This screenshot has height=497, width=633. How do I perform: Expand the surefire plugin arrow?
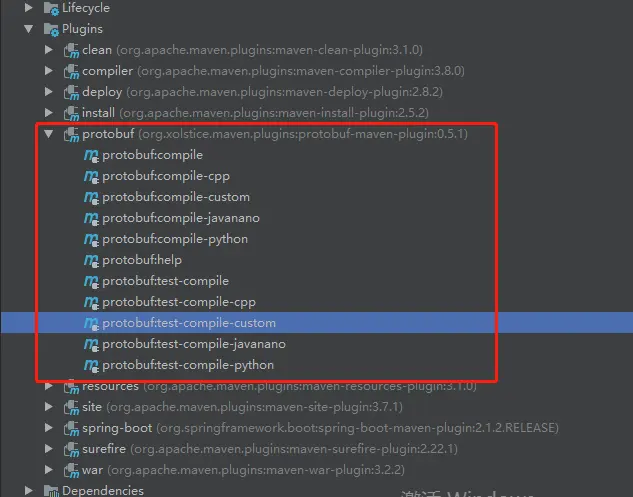(x=49, y=449)
